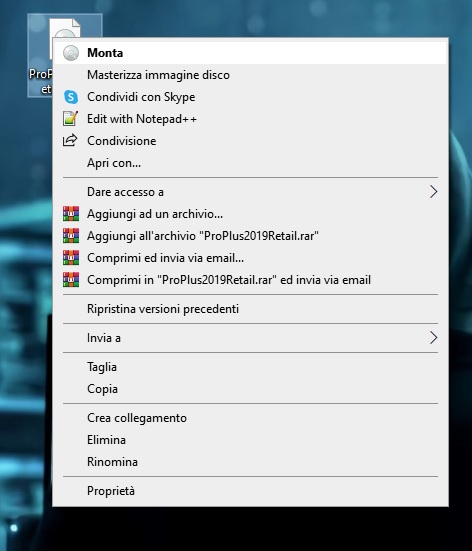
Task: Select Masterizza immagine disco
Action: point(251,75)
